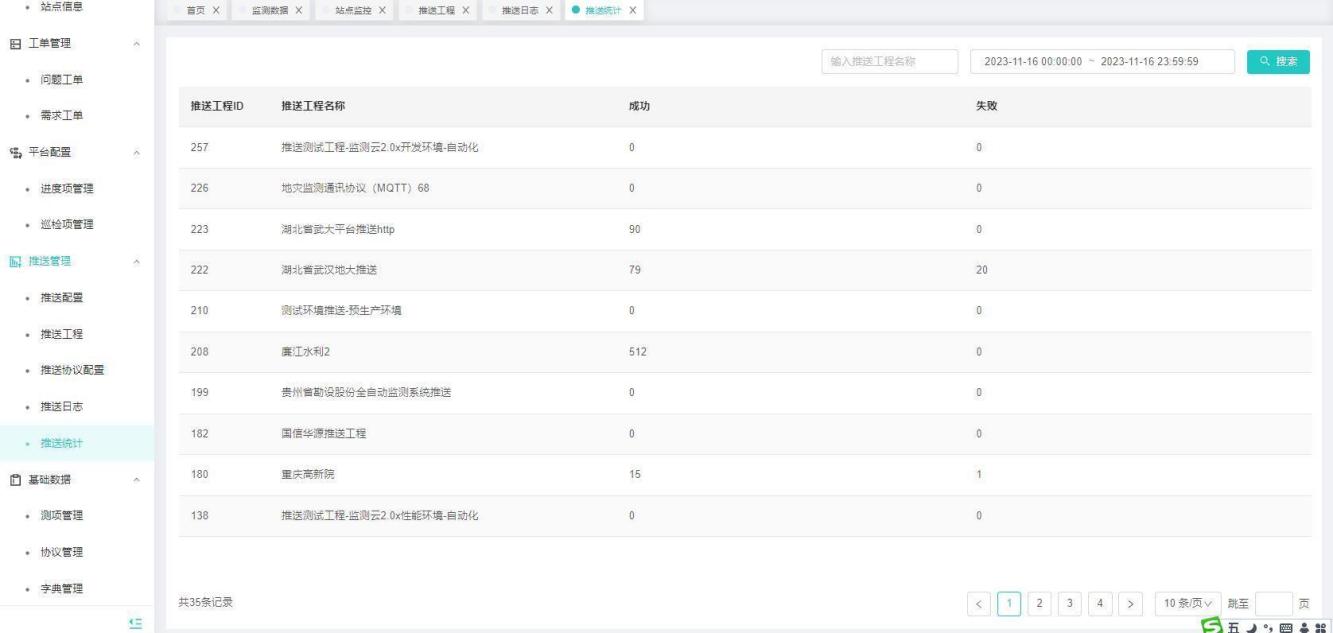
Task: Click the 搜索 button
Action: (1278, 61)
